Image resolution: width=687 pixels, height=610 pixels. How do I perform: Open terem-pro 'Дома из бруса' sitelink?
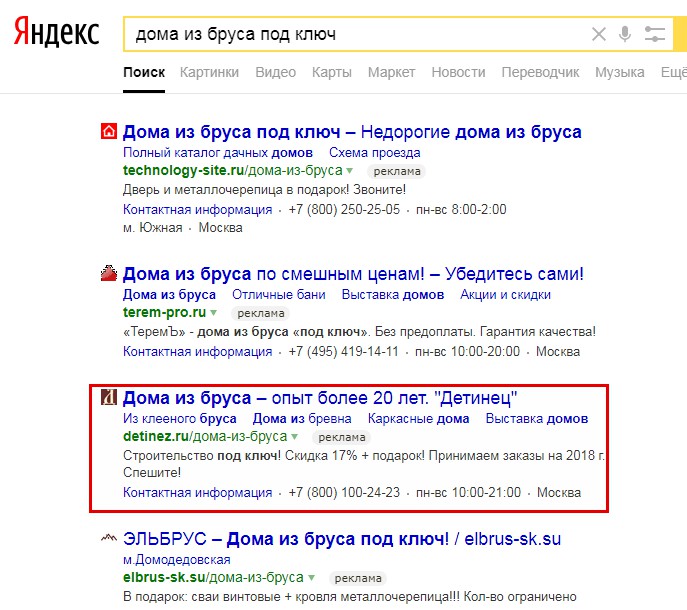pos(169,294)
